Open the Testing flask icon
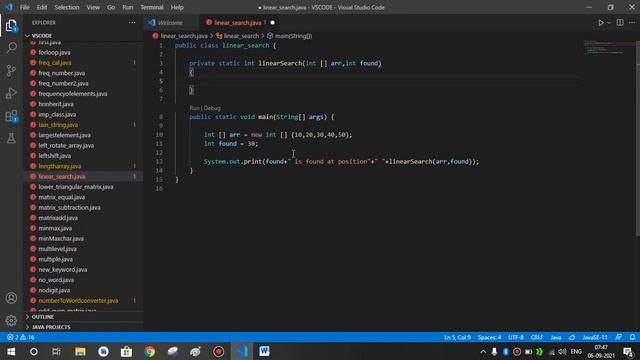Image resolution: width=640 pixels, height=360 pixels. coord(11,138)
